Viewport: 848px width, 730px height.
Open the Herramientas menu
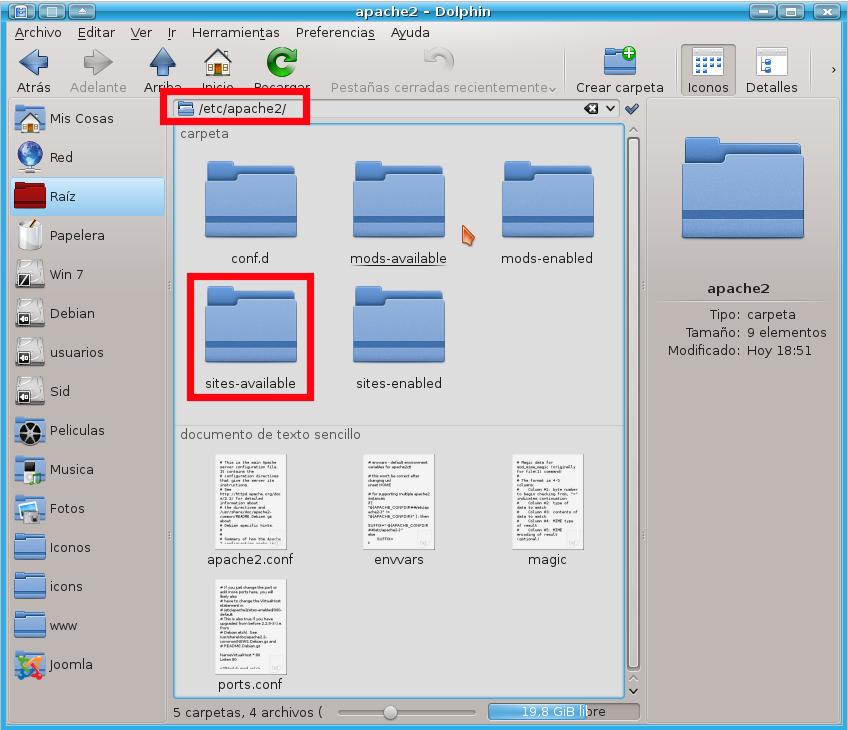234,32
